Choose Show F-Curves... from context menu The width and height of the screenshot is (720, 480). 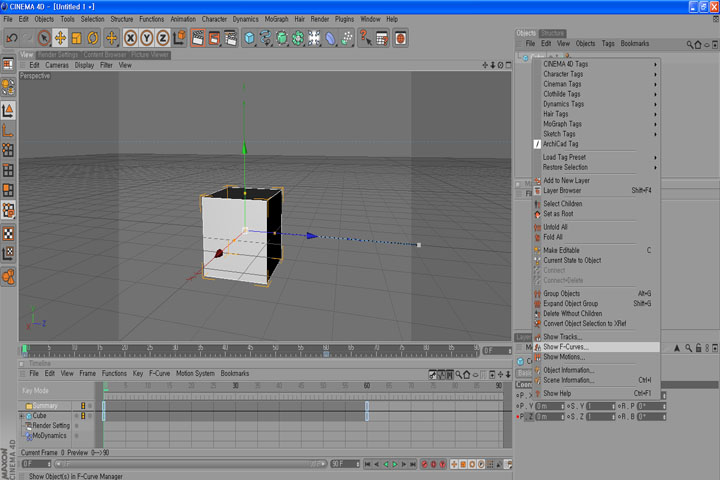(x=596, y=347)
